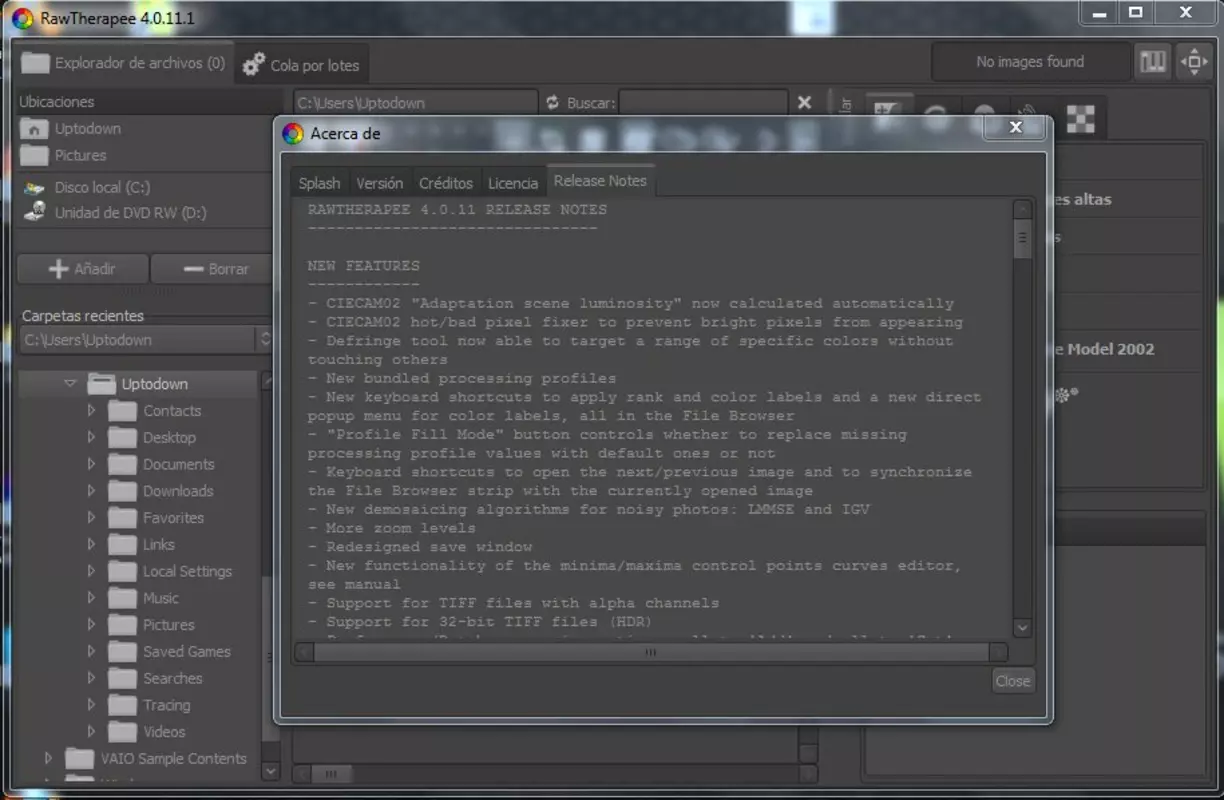Select the Videos folder
Viewport: 1224px width, 800px height.
tap(164, 732)
